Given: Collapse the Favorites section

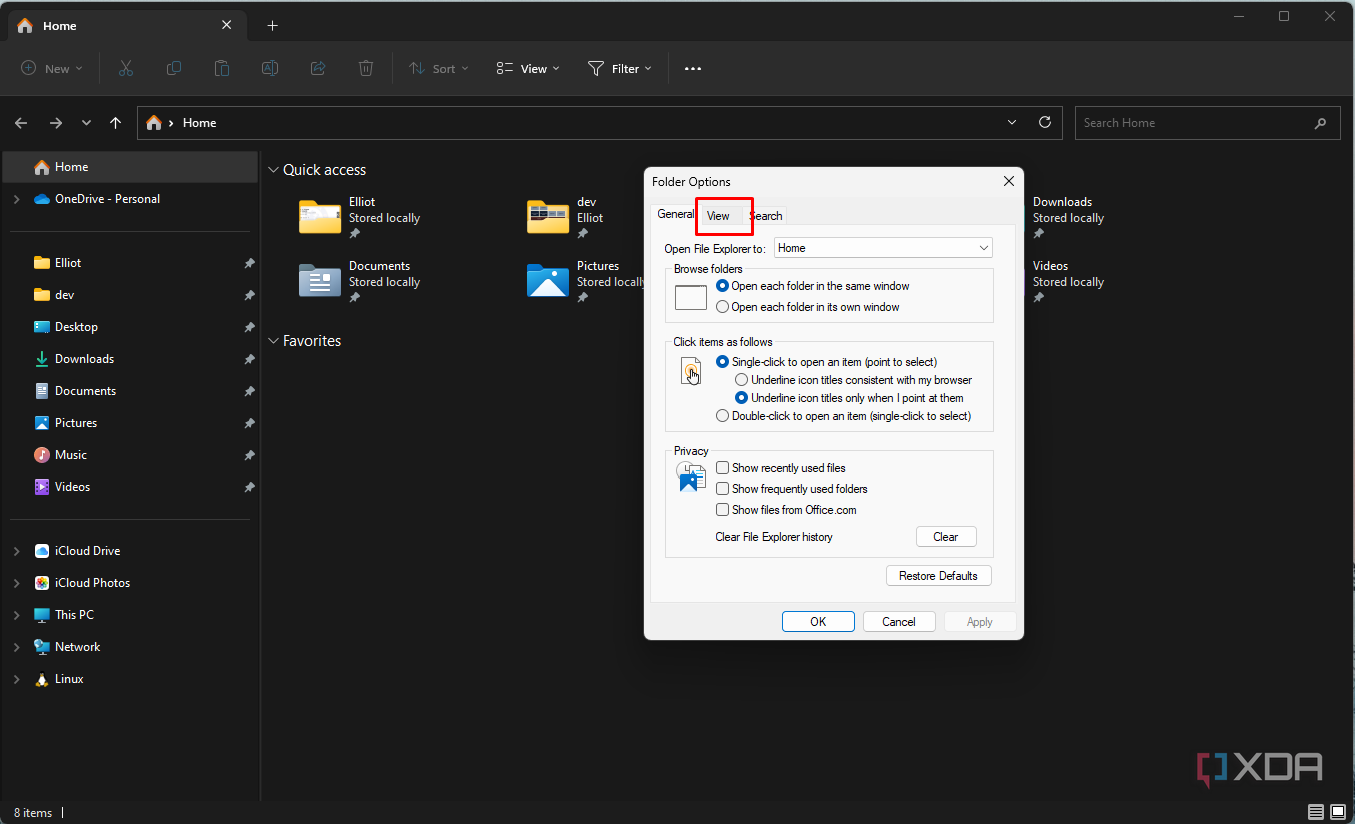Looking at the screenshot, I should pos(273,341).
